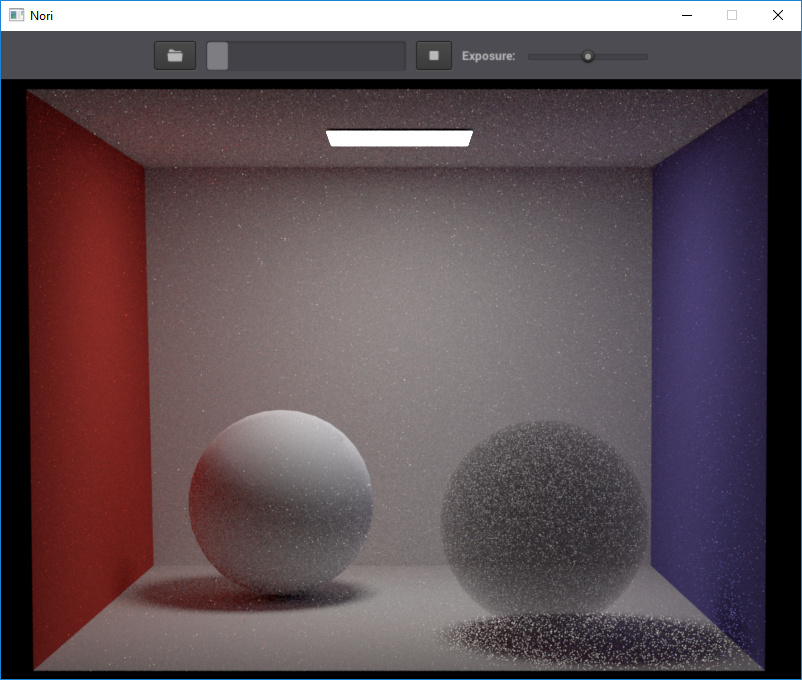Maximize the Nori window
The width and height of the screenshot is (802, 680).
(732, 15)
